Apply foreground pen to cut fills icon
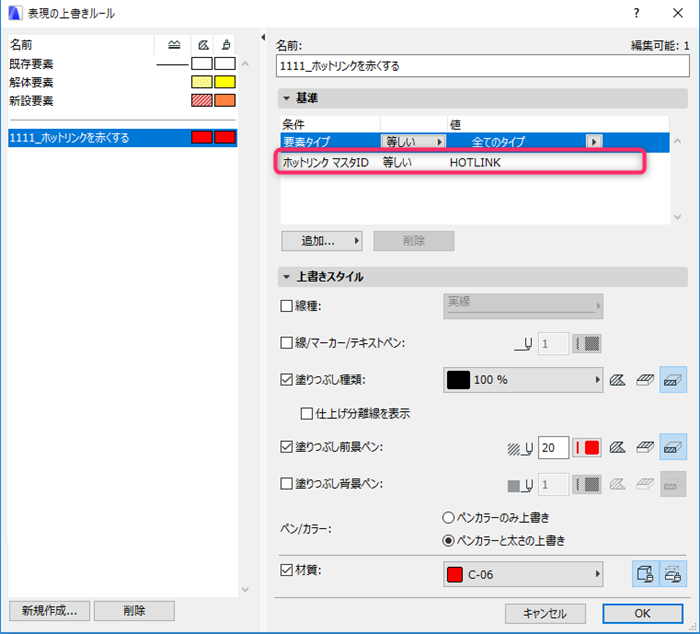 click(673, 447)
